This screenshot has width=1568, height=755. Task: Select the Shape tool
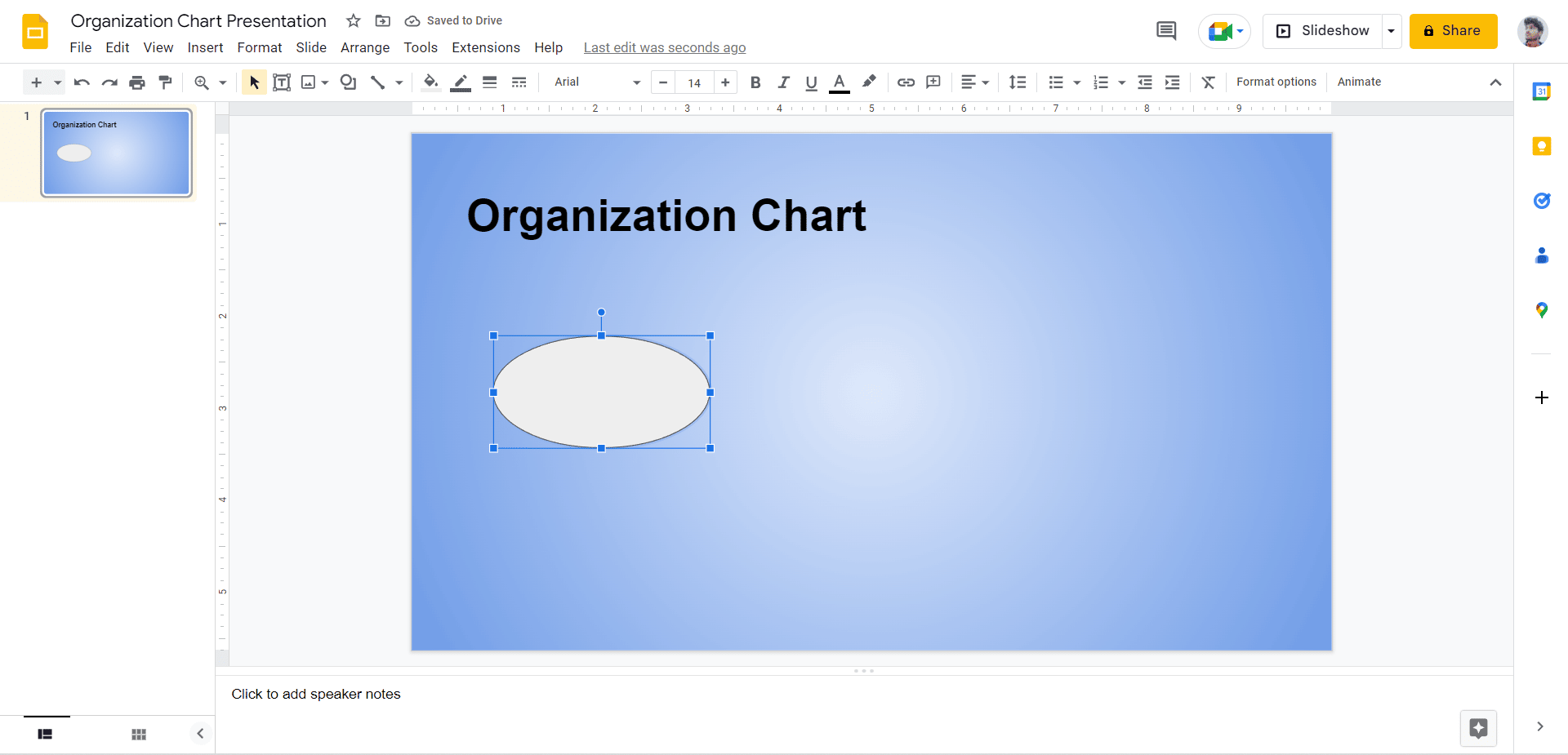(349, 82)
